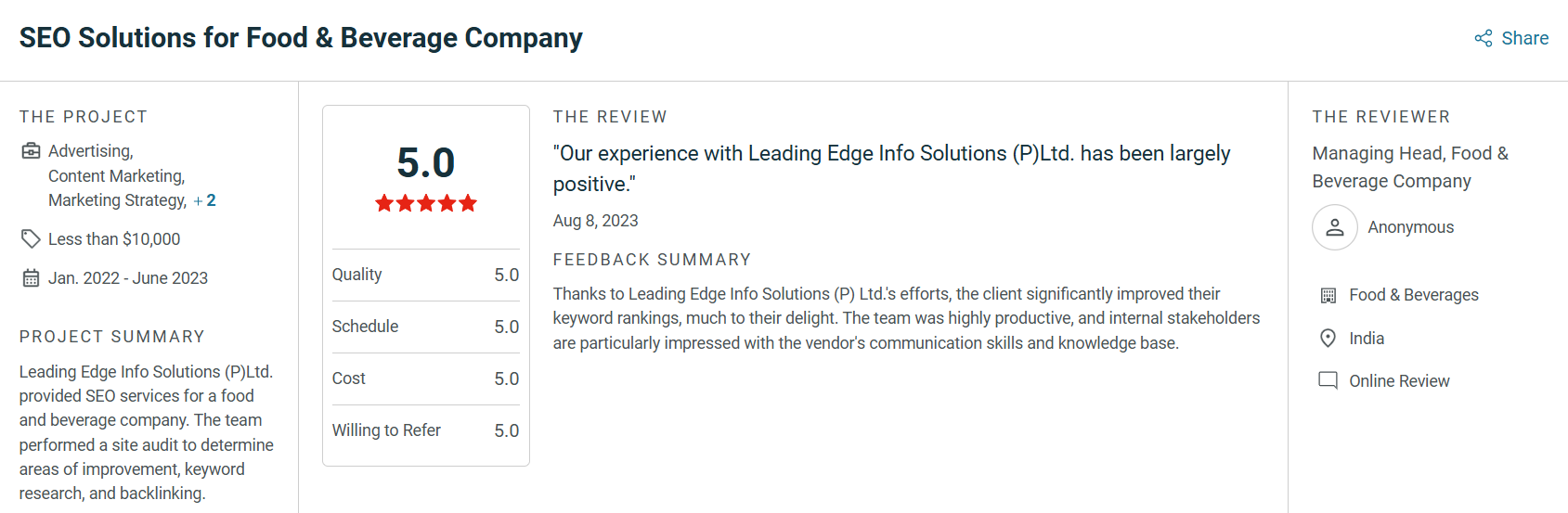Screen dimensions: 1568x513
Task: Expand the '+ 2' more services link
Action: [205, 200]
